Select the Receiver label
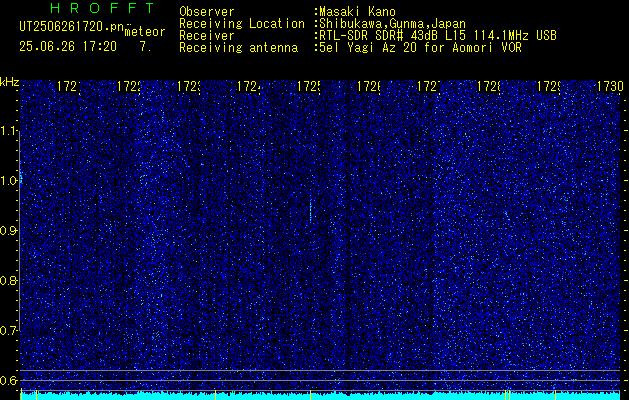 (207, 36)
